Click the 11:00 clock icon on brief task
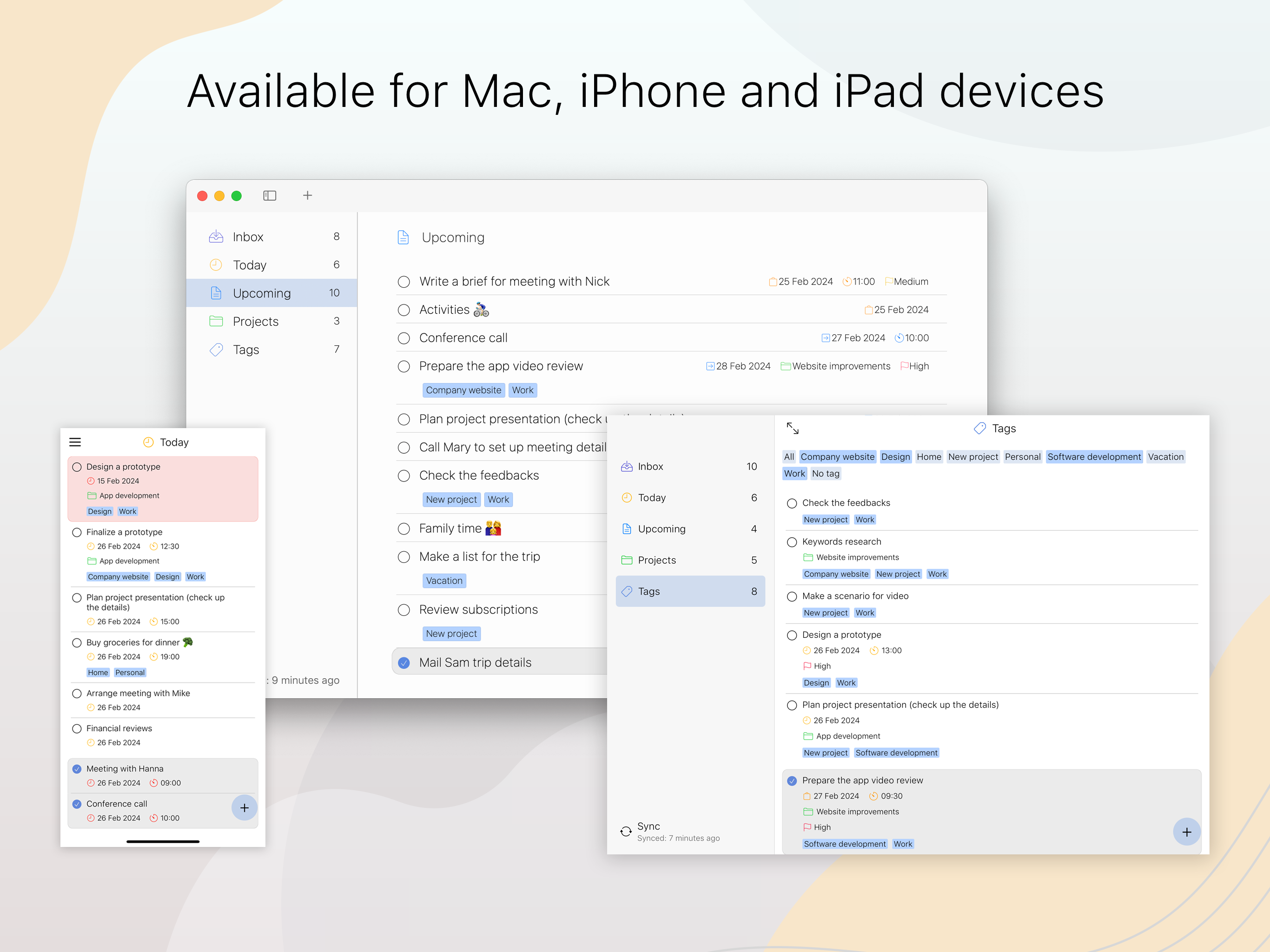This screenshot has width=1270, height=952. (847, 281)
